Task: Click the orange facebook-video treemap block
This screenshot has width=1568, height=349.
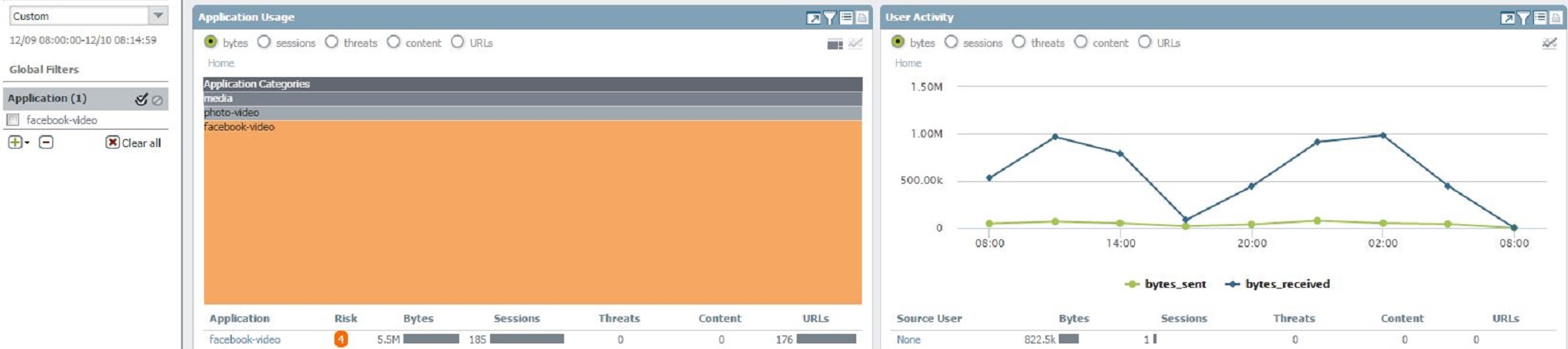Action: click(532, 215)
